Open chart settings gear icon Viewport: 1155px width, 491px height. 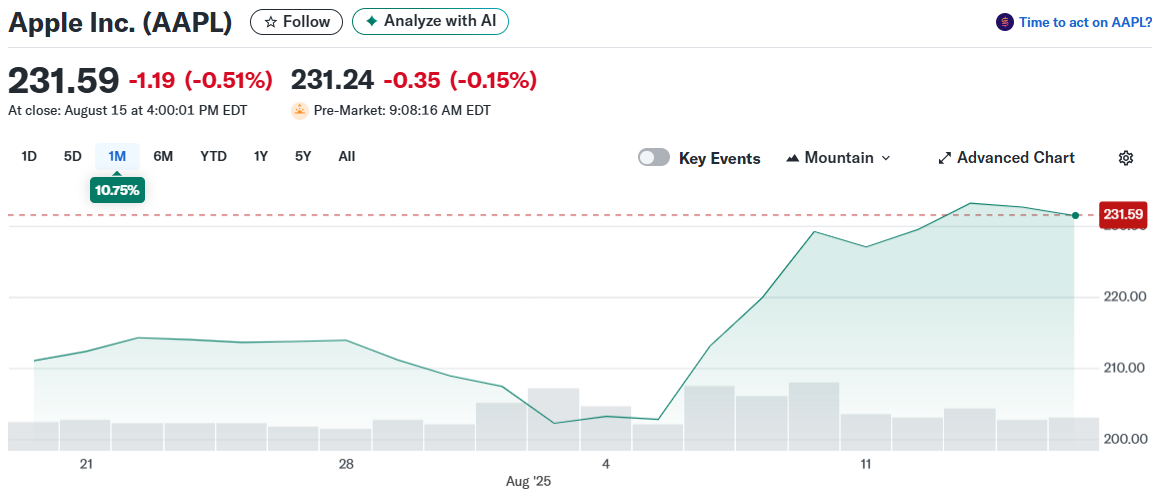point(1126,158)
